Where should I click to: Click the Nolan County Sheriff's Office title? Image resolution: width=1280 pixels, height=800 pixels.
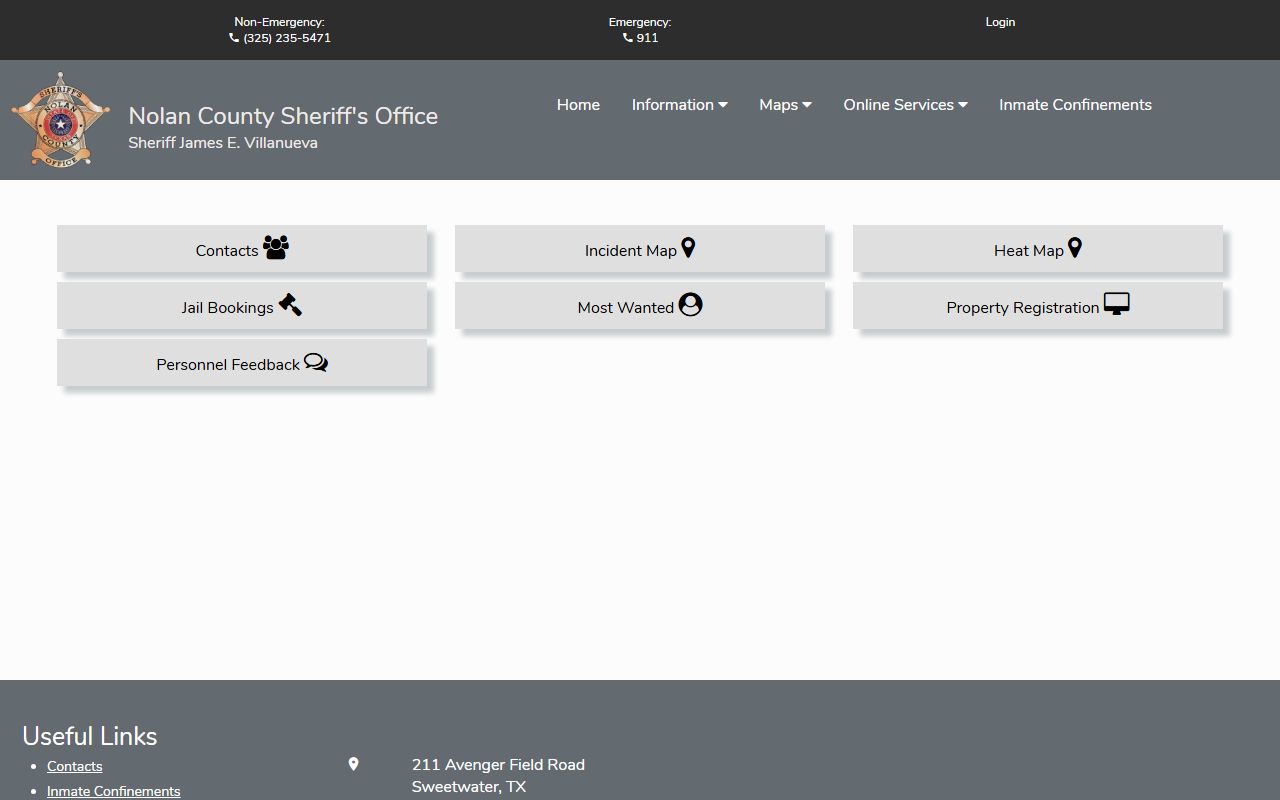[283, 116]
